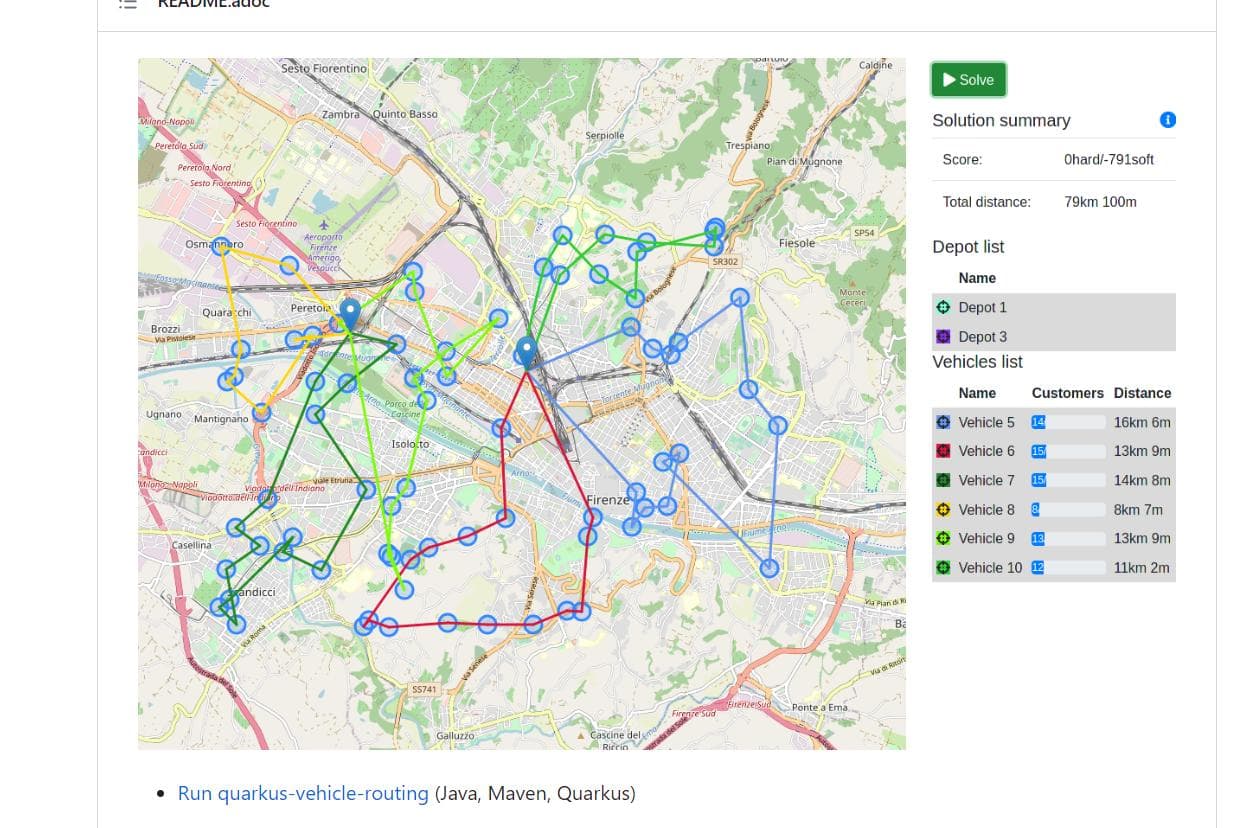Image resolution: width=1239 pixels, height=828 pixels.
Task: Click Vehicle 5 distance 16km 6m
Action: (1142, 422)
